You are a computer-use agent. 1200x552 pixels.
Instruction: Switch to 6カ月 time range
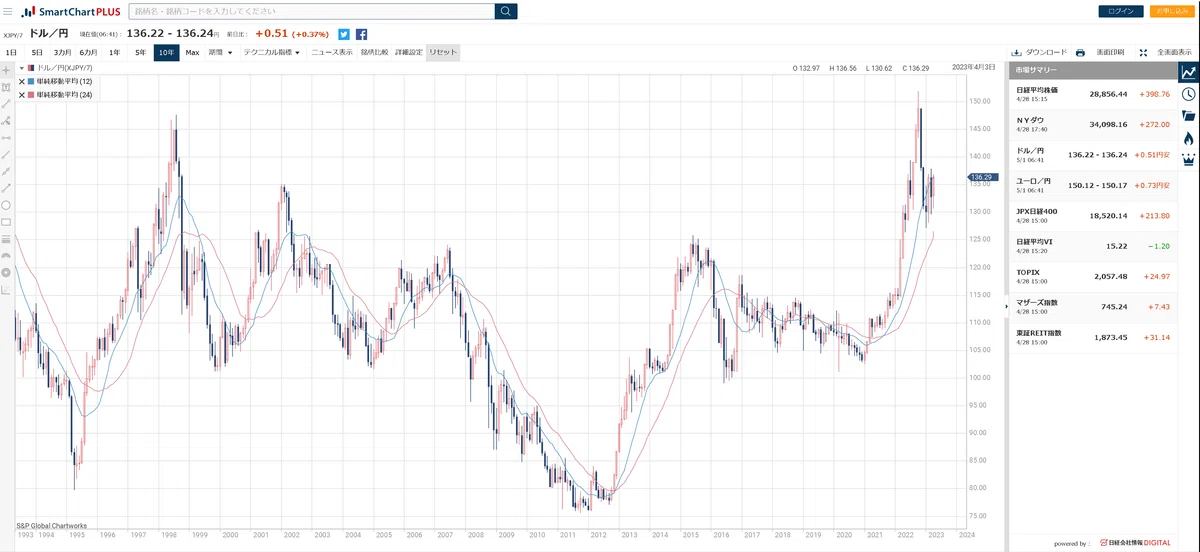tap(88, 52)
